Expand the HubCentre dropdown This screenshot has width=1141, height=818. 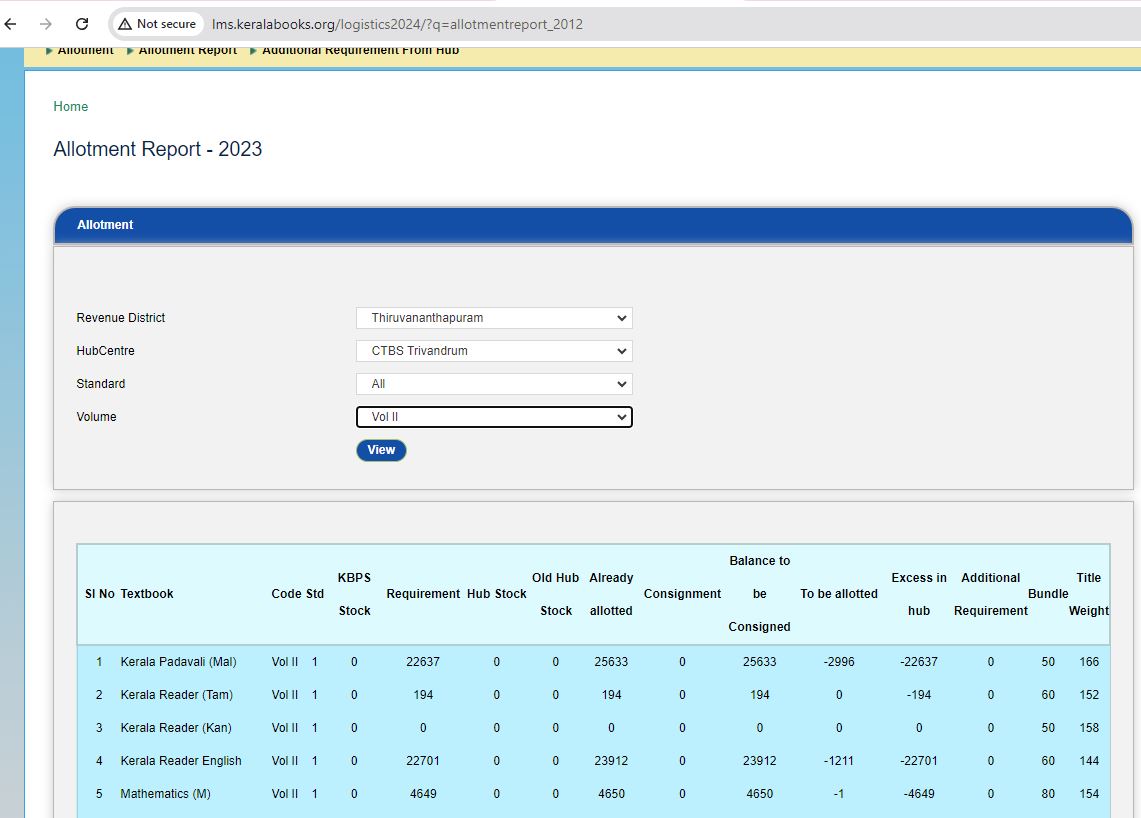(494, 351)
